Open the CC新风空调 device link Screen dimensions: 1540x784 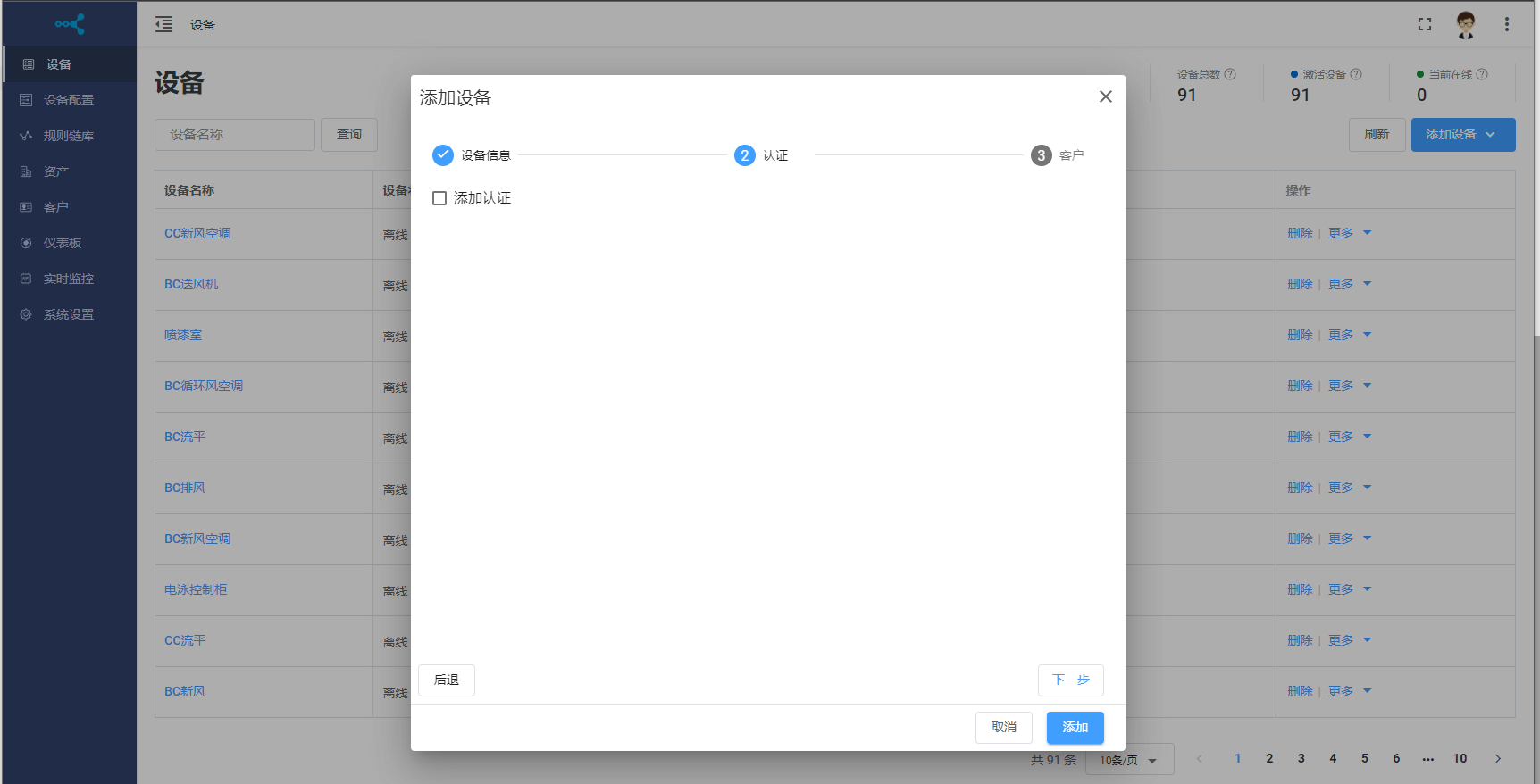(x=197, y=233)
